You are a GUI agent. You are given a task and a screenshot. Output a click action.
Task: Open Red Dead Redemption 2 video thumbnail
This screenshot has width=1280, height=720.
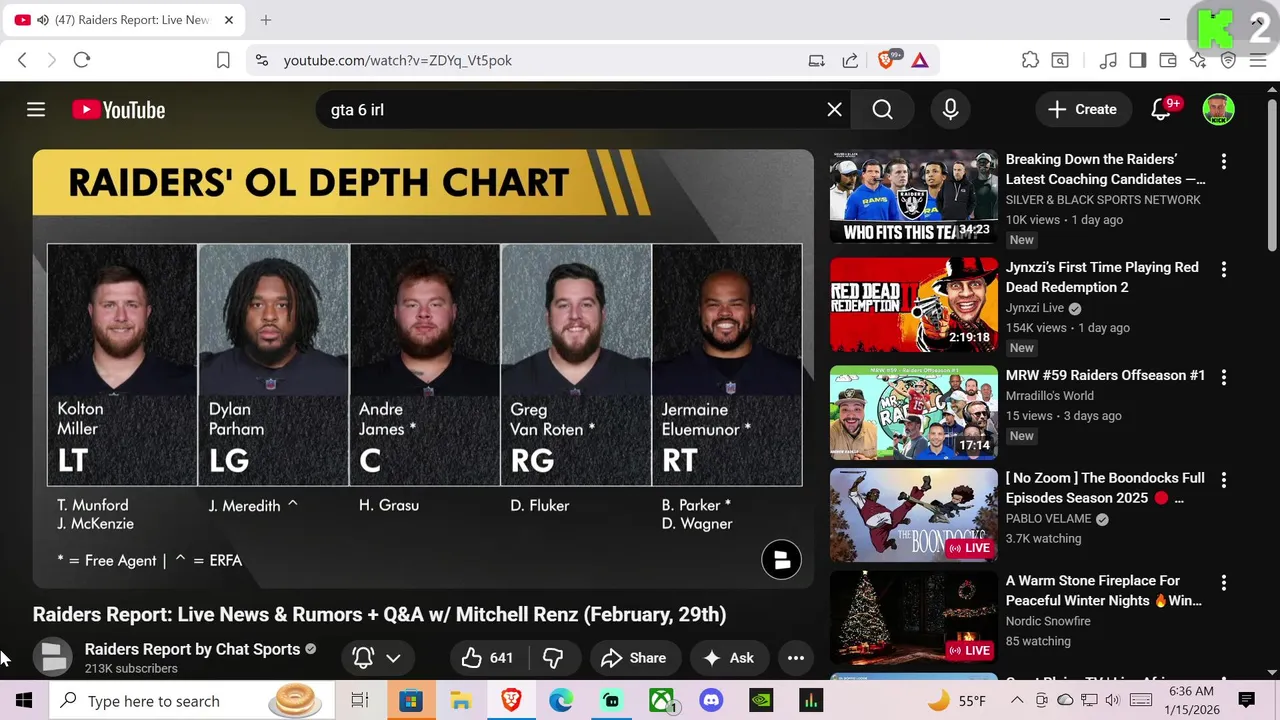tap(914, 305)
